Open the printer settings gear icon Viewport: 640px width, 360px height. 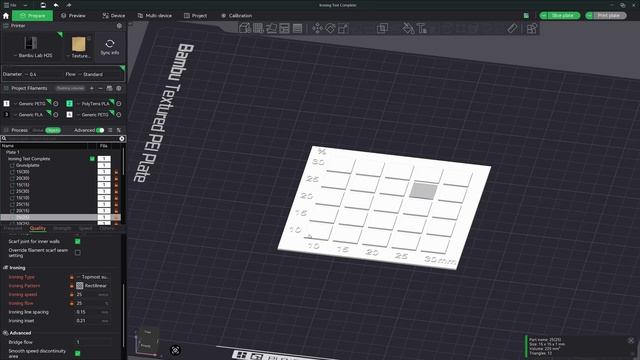(x=119, y=26)
